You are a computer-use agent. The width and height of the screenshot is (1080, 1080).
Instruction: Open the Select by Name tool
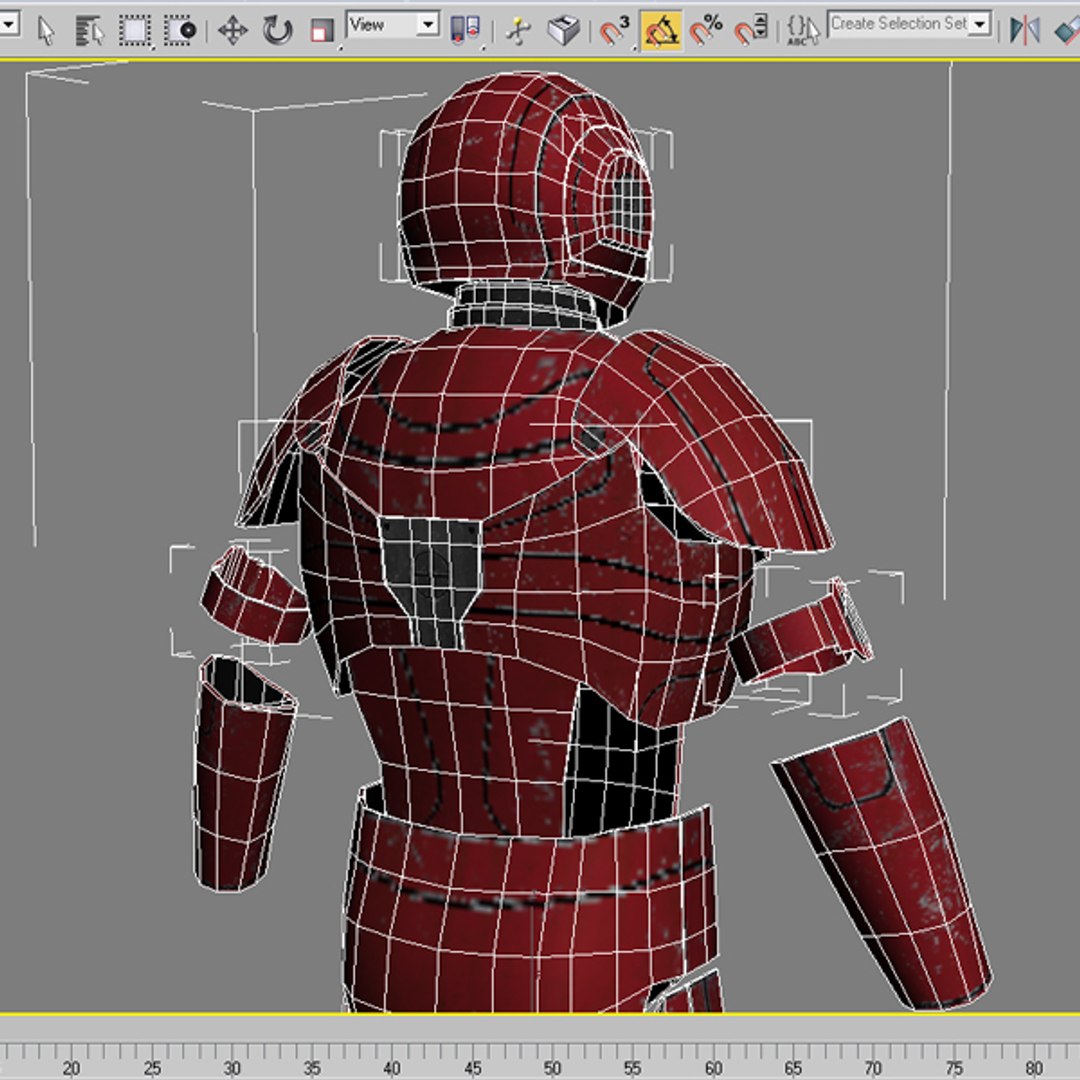pos(89,31)
